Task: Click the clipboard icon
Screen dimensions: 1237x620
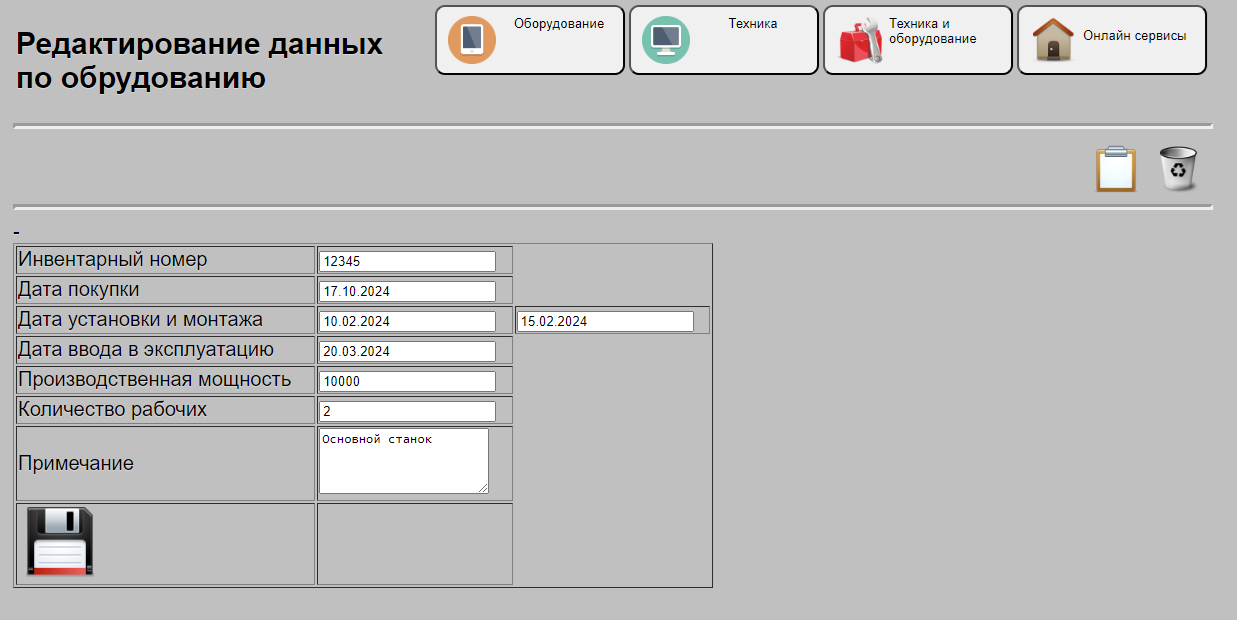Action: click(x=1116, y=169)
